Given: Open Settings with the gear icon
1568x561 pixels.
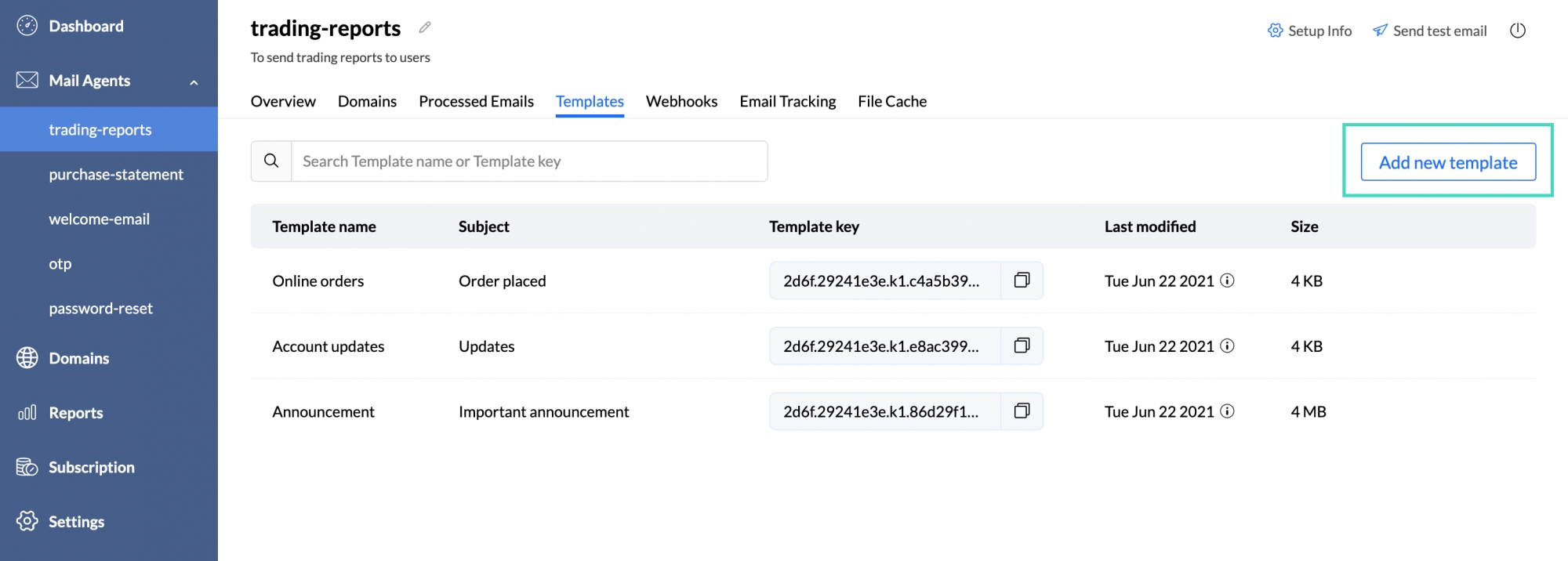Looking at the screenshot, I should 26,521.
